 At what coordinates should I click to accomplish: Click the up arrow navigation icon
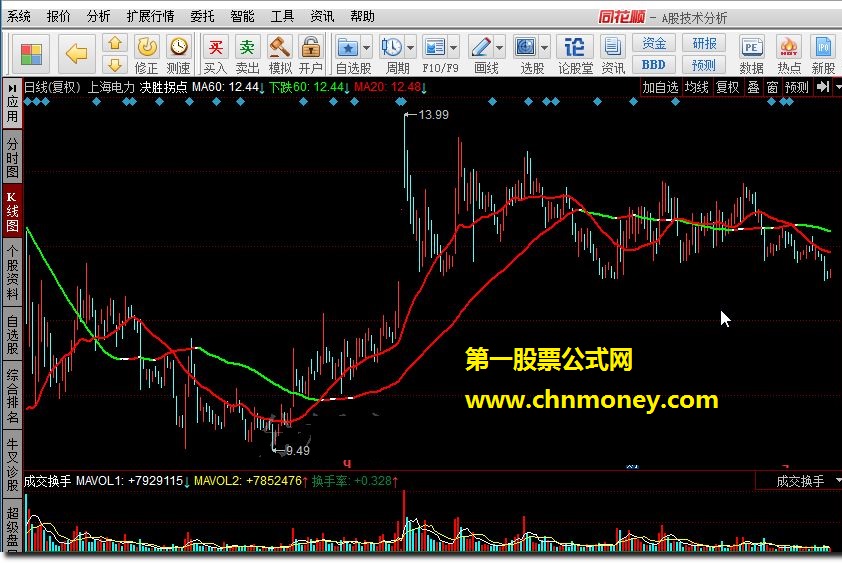114,43
